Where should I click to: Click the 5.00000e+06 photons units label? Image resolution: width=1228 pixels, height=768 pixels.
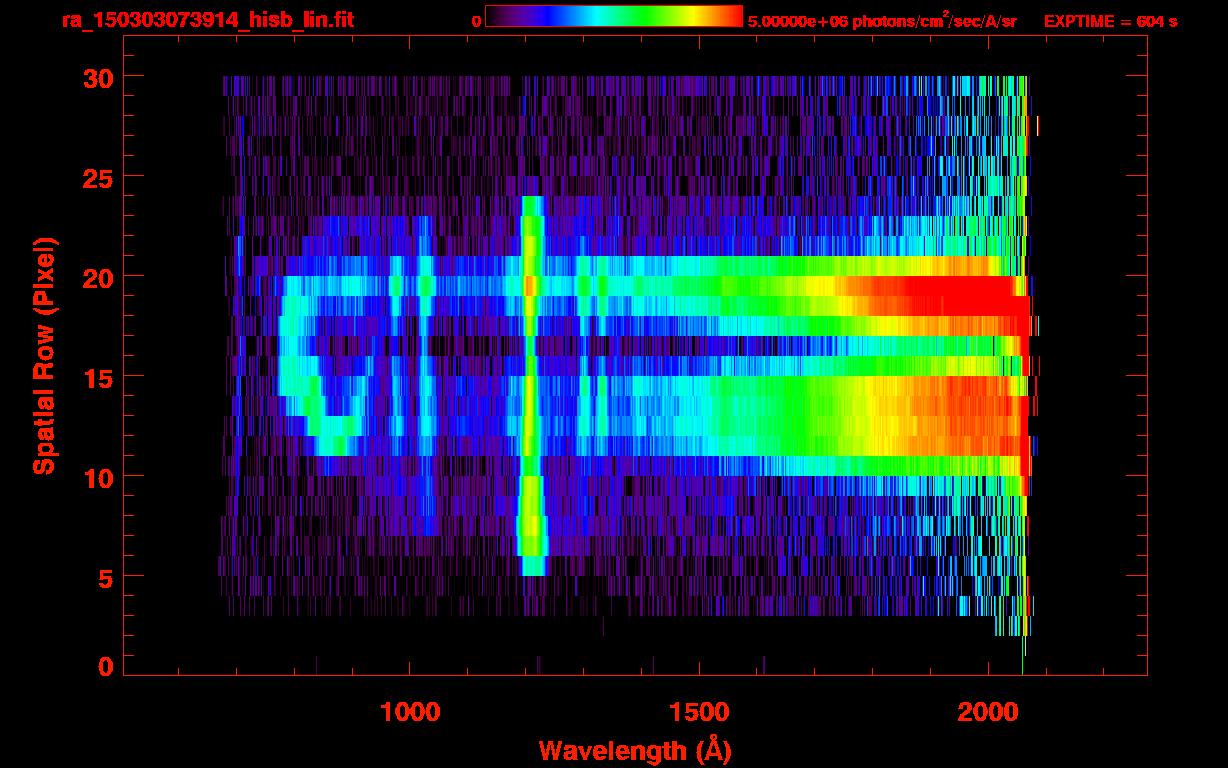(x=882, y=20)
